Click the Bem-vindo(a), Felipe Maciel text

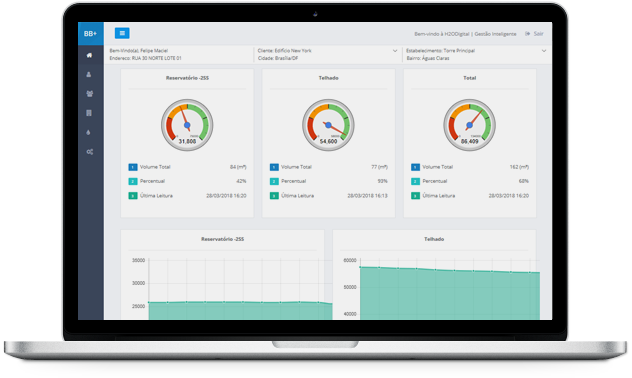point(139,51)
